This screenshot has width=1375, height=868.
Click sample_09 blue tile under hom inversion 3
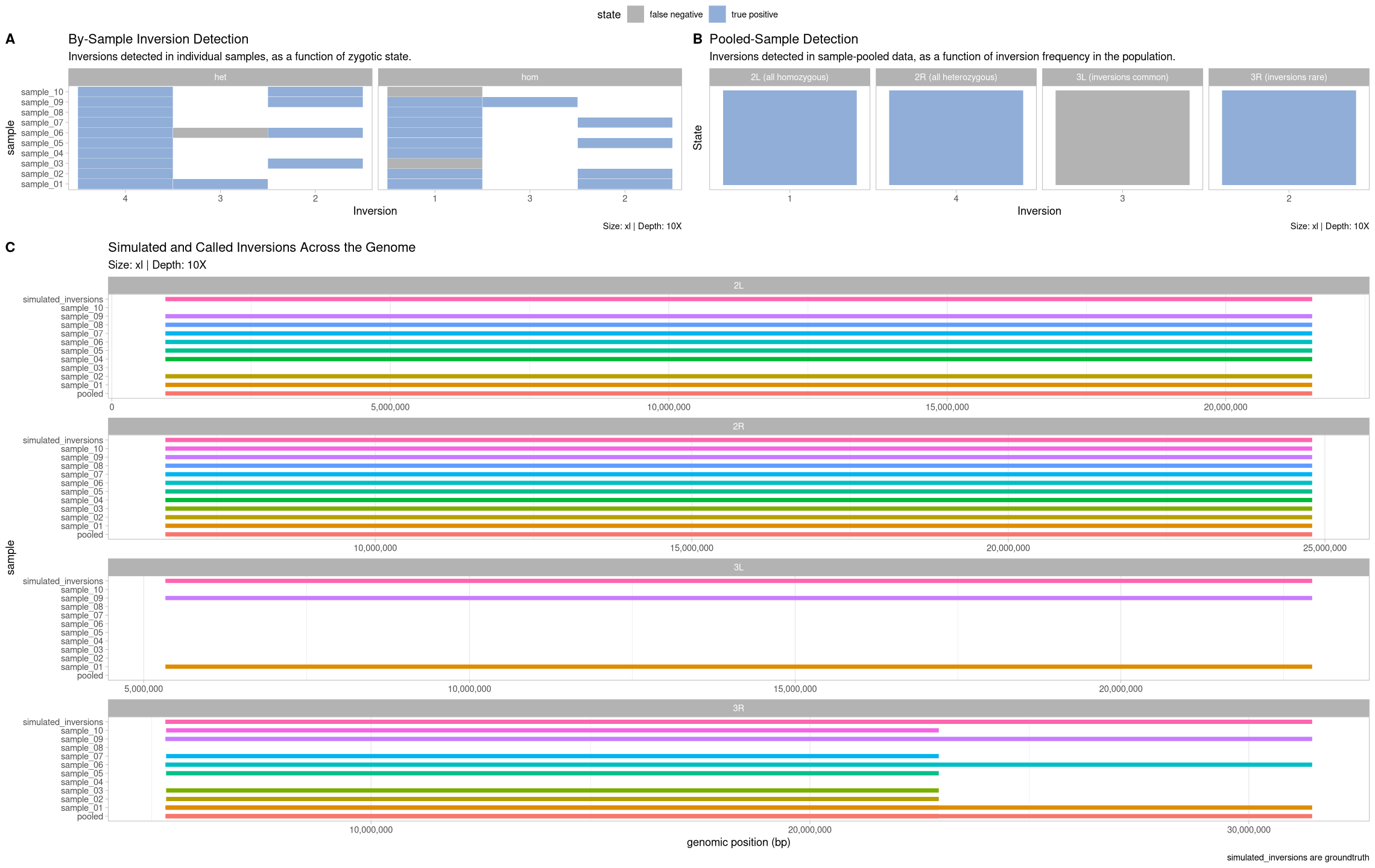point(530,102)
